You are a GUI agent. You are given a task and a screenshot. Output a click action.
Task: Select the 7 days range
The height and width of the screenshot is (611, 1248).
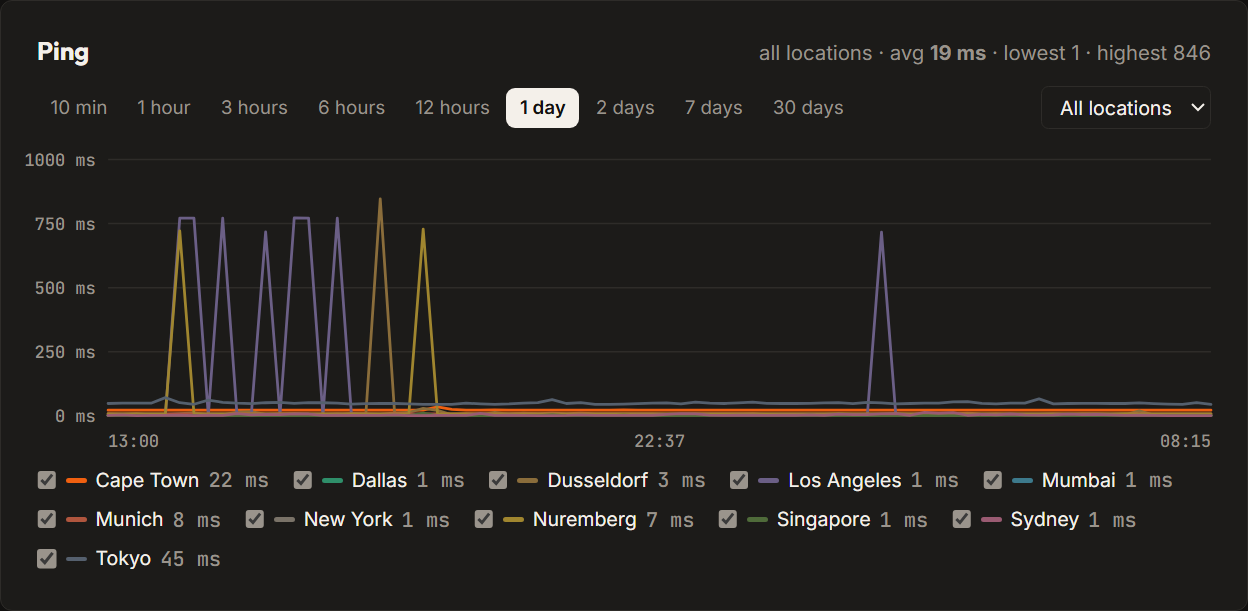714,108
